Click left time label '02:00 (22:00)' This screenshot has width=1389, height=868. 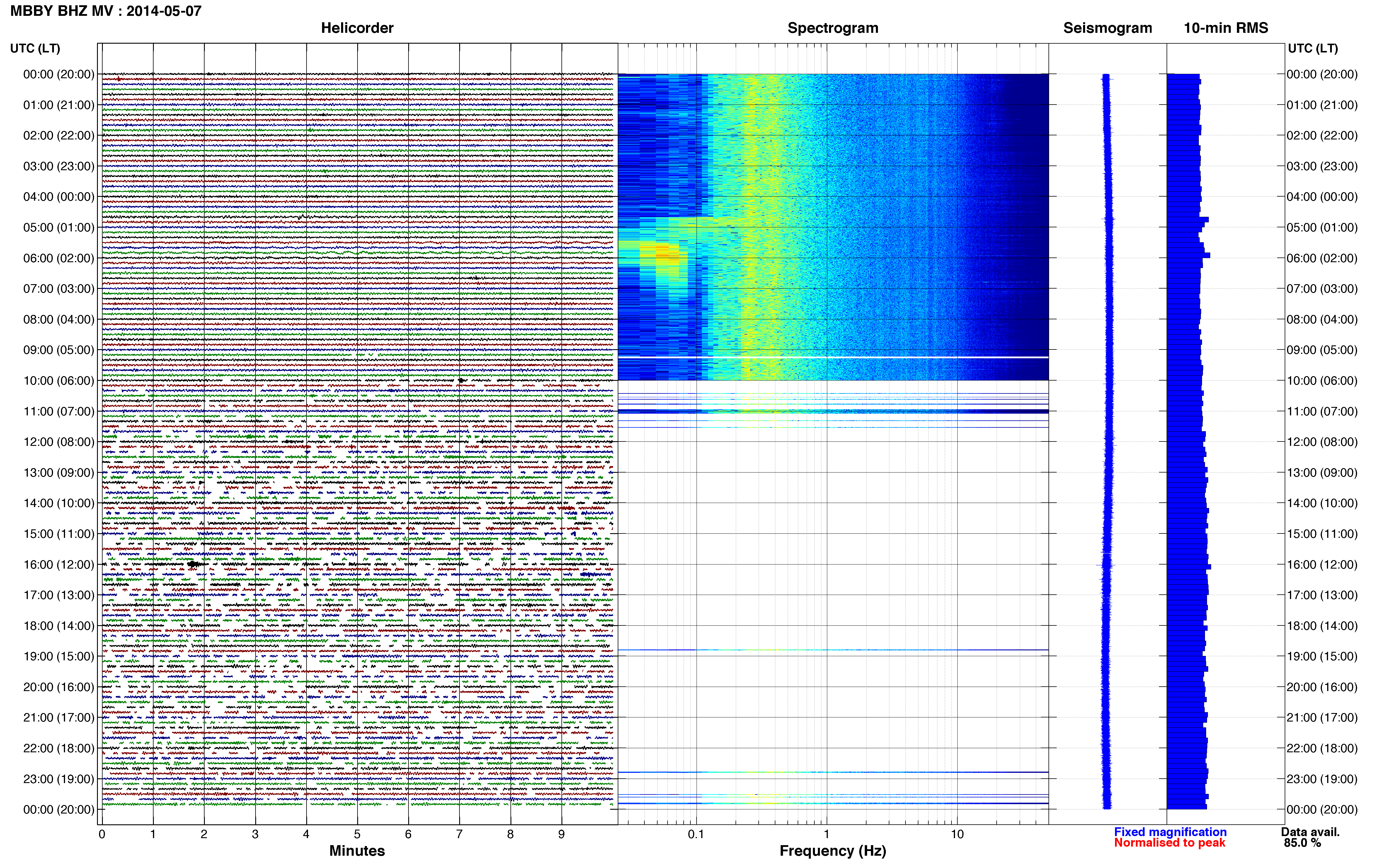[59, 135]
